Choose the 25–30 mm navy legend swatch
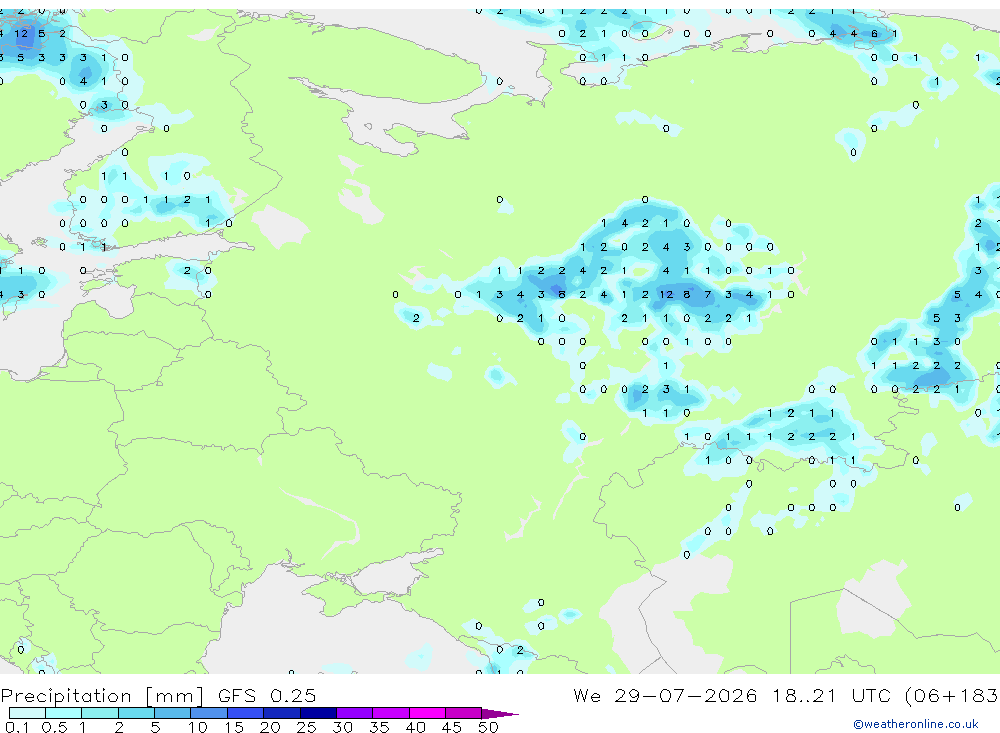The height and width of the screenshot is (733, 1000). (x=318, y=713)
